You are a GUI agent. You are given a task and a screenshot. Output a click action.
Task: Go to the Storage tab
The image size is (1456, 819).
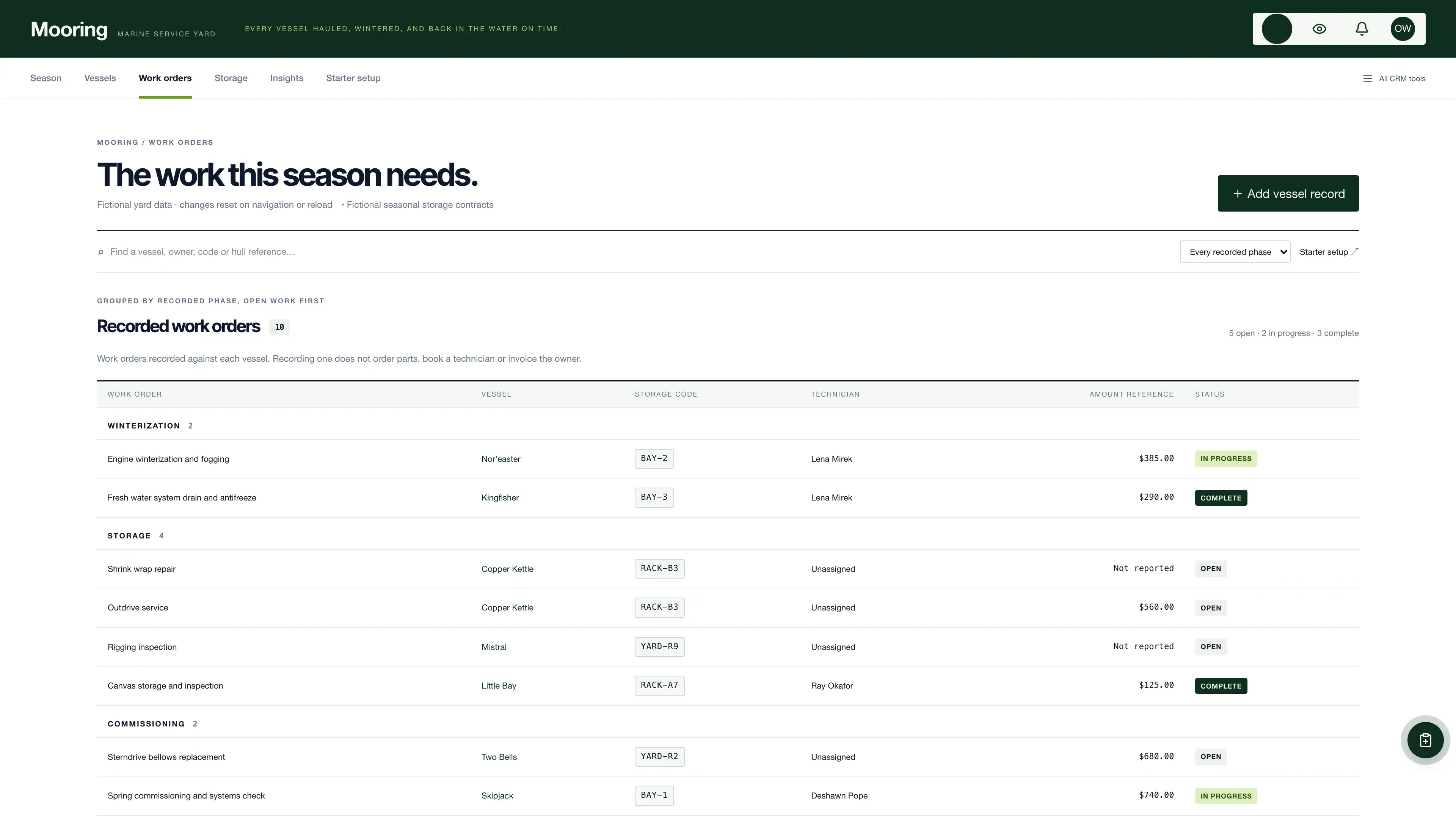click(231, 78)
